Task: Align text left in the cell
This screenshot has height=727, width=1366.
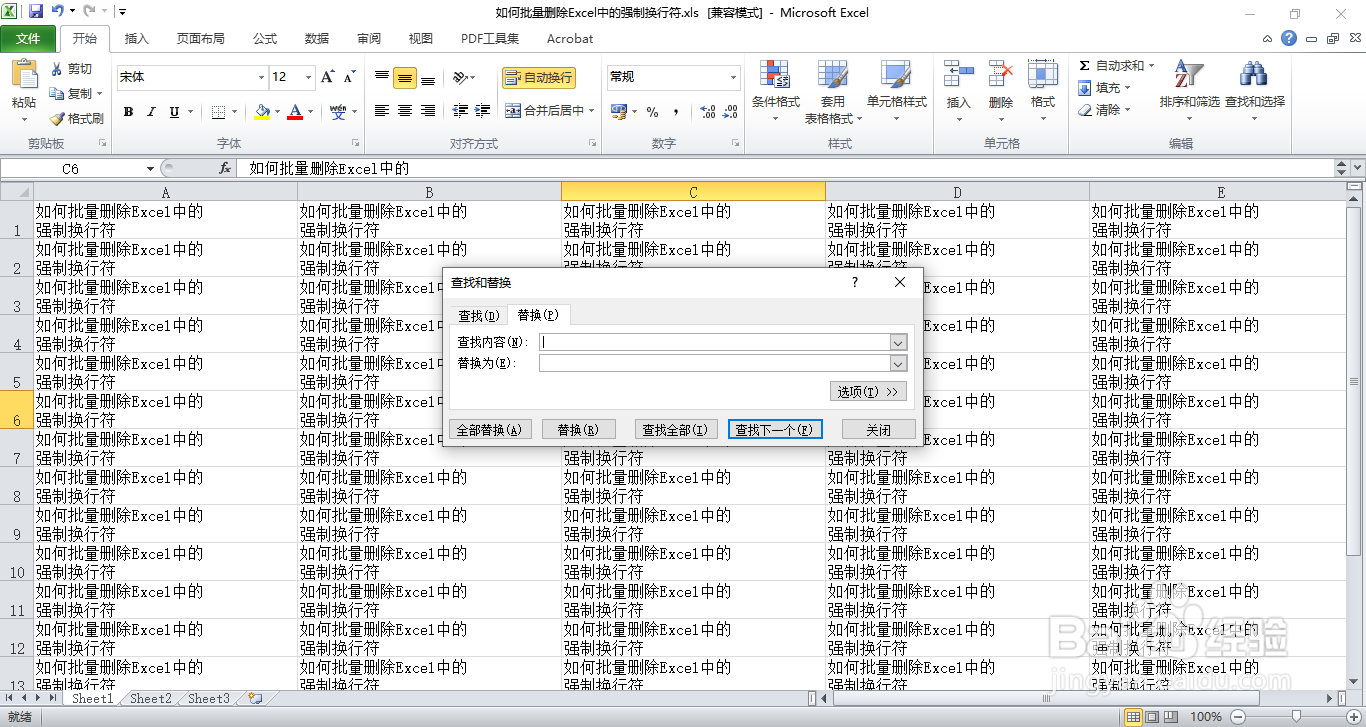Action: tap(382, 111)
